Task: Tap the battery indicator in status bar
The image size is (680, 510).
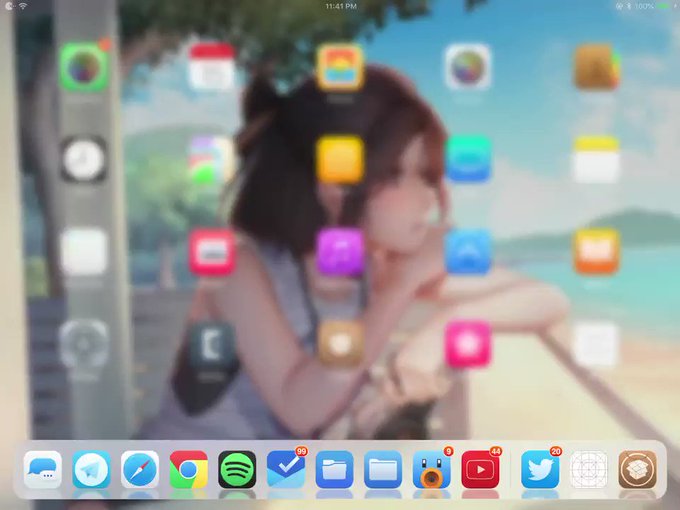Action: pyautogui.click(x=665, y=6)
